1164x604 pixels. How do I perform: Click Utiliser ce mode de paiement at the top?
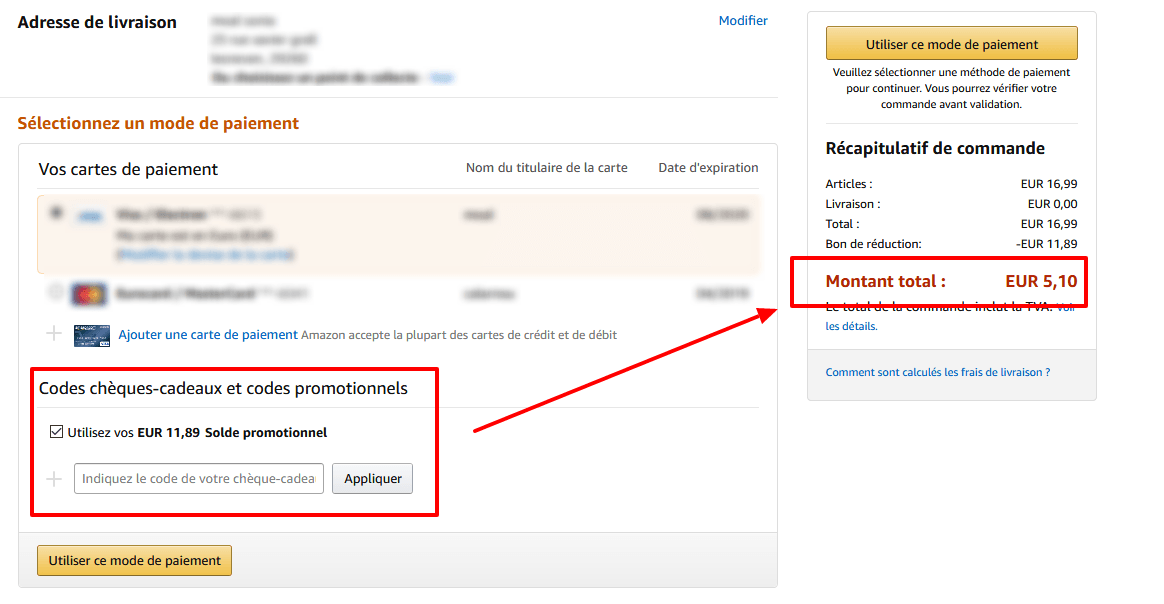[x=951, y=42]
